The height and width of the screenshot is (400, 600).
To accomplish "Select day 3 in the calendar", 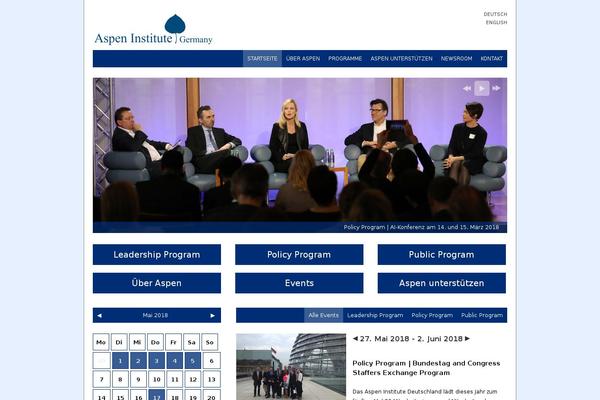I will [x=157, y=361].
